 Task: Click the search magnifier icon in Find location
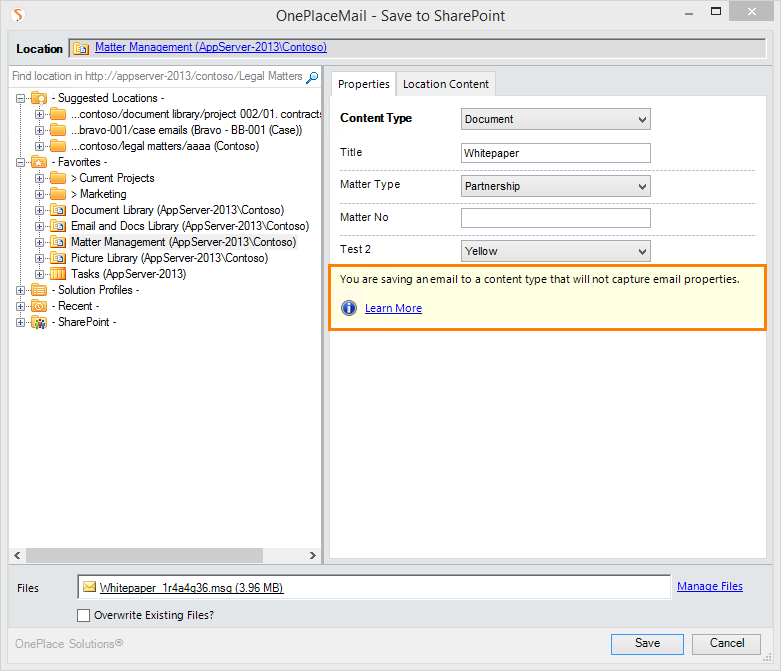point(312,77)
